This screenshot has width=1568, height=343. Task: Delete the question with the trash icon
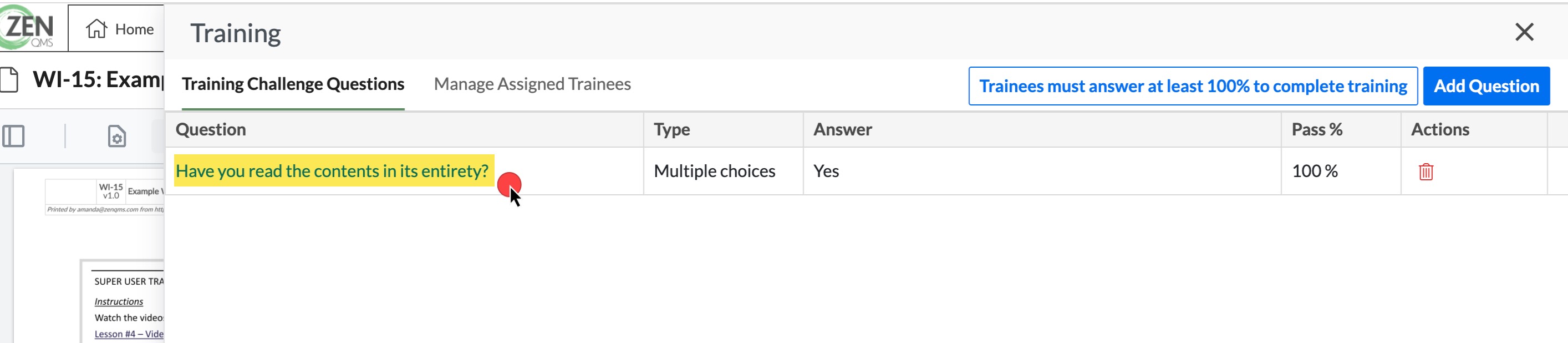coord(1426,172)
